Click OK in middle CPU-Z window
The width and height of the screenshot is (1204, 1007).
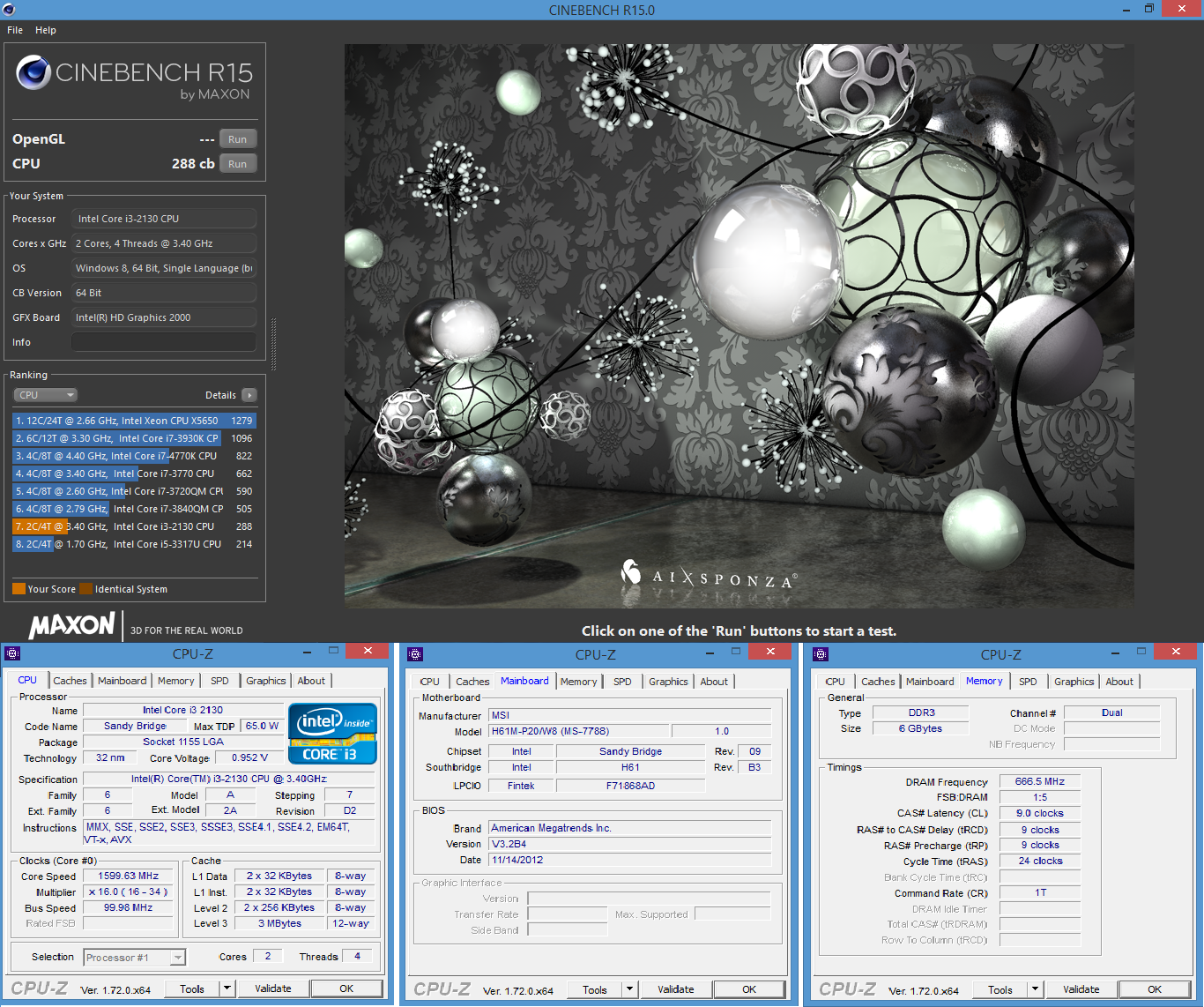[x=749, y=989]
